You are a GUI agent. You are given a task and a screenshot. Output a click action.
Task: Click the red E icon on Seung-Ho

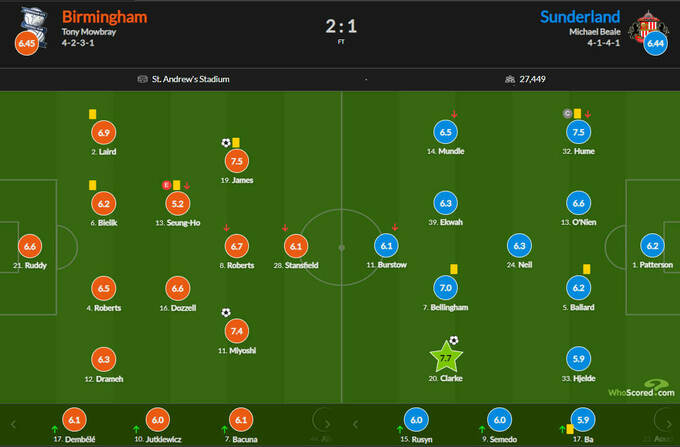coord(167,185)
